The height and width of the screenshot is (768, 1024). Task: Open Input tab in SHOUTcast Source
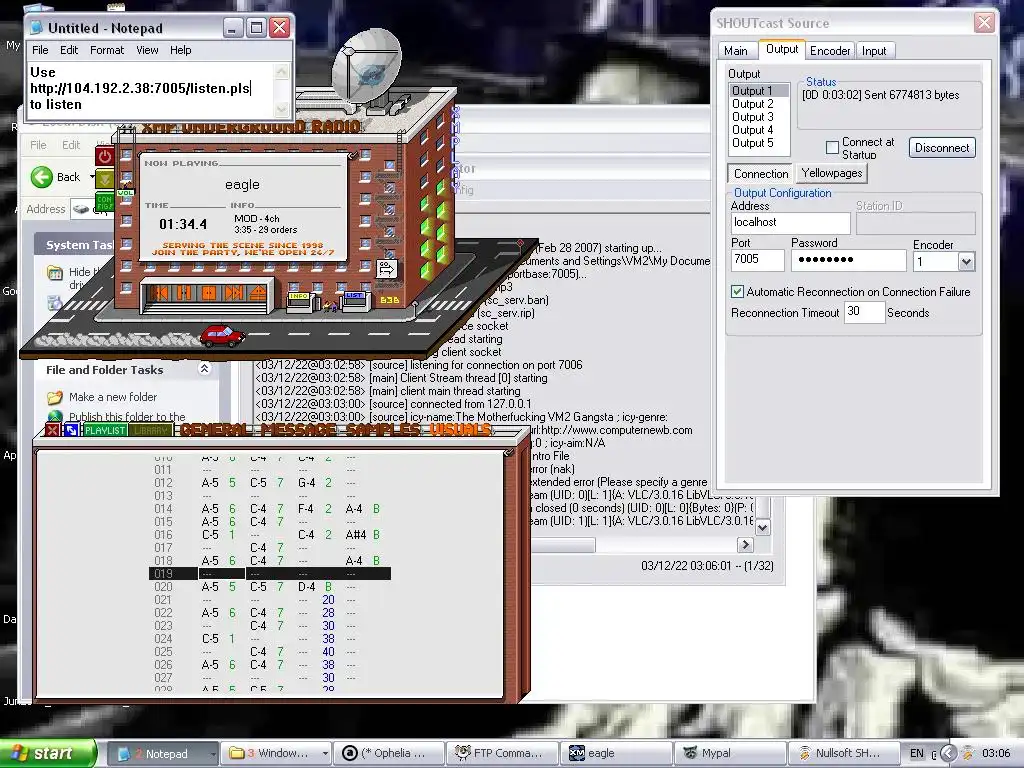874,51
